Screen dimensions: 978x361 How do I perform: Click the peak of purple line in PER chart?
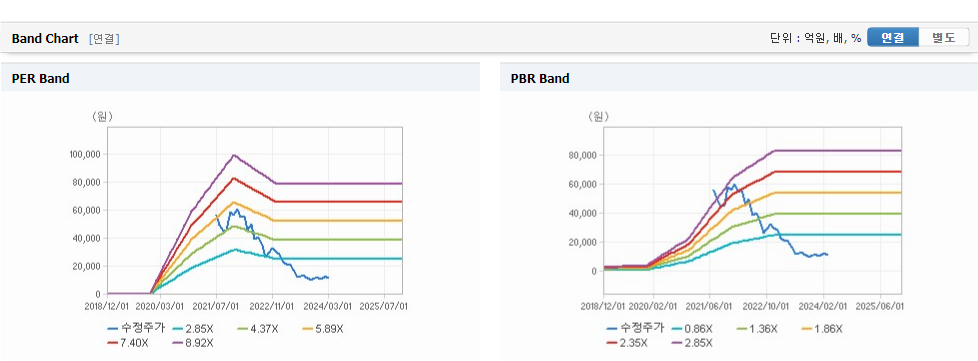pyautogui.click(x=234, y=155)
